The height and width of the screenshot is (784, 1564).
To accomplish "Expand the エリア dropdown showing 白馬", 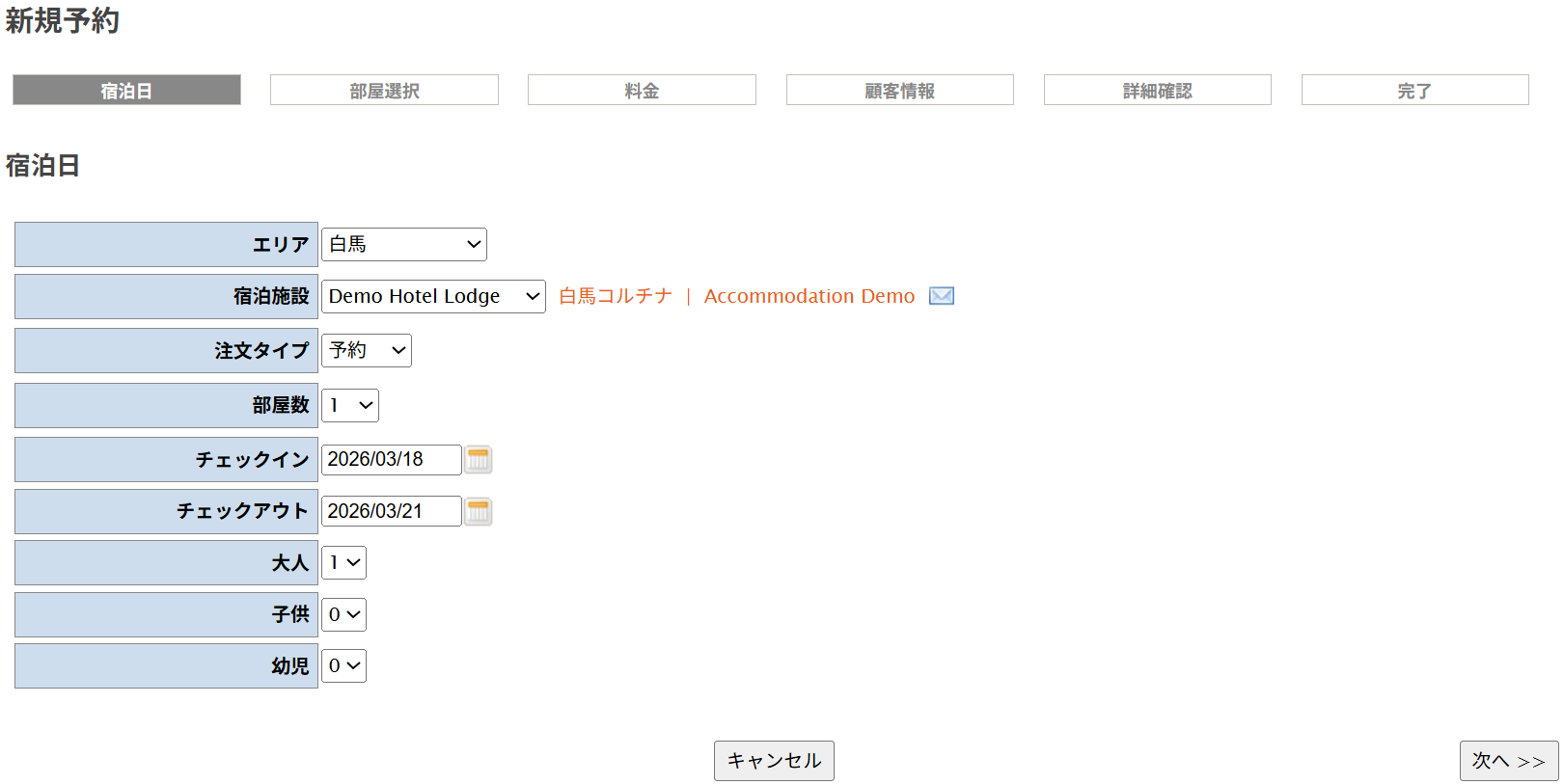I will 403,245.
